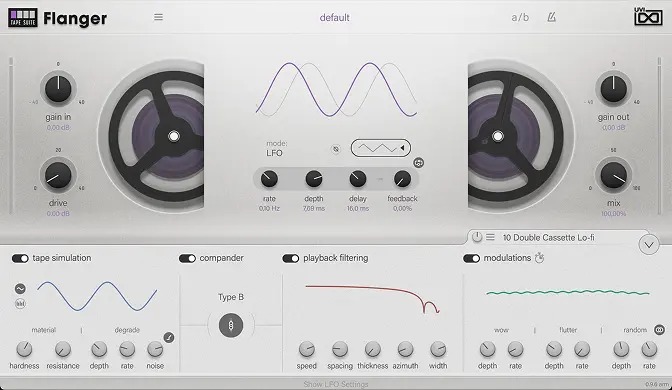
Task: Click the feedback 0.00% value
Action: (x=402, y=209)
